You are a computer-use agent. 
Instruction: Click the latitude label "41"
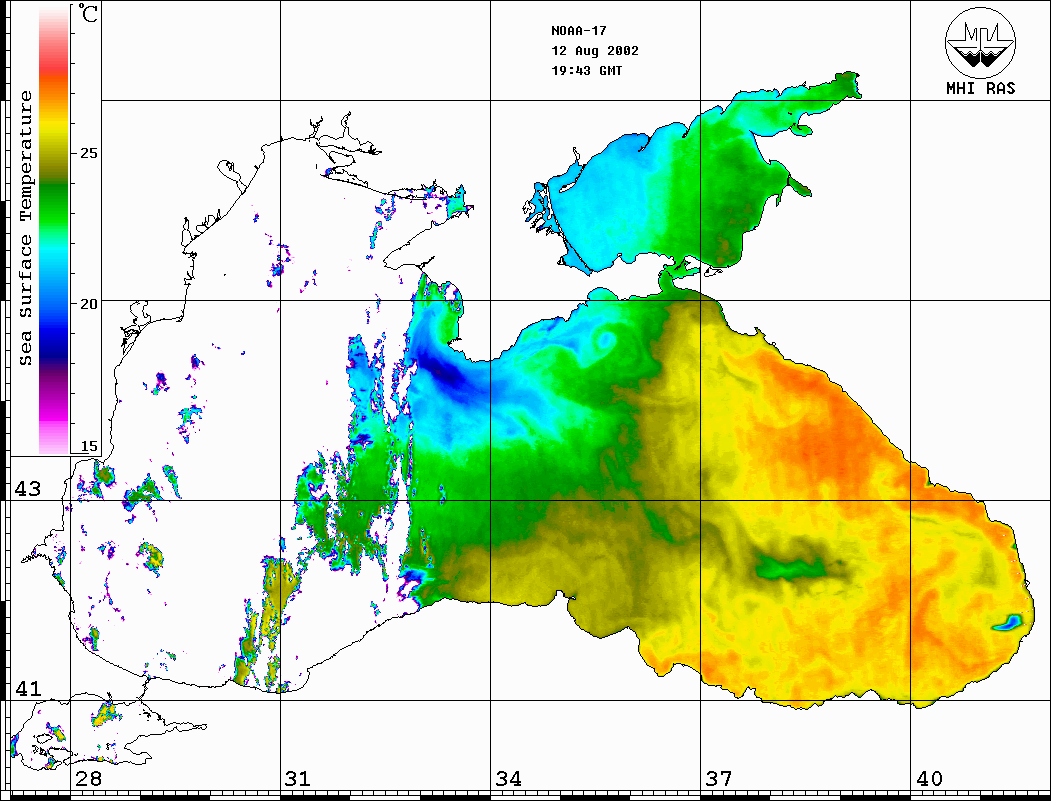[28, 688]
